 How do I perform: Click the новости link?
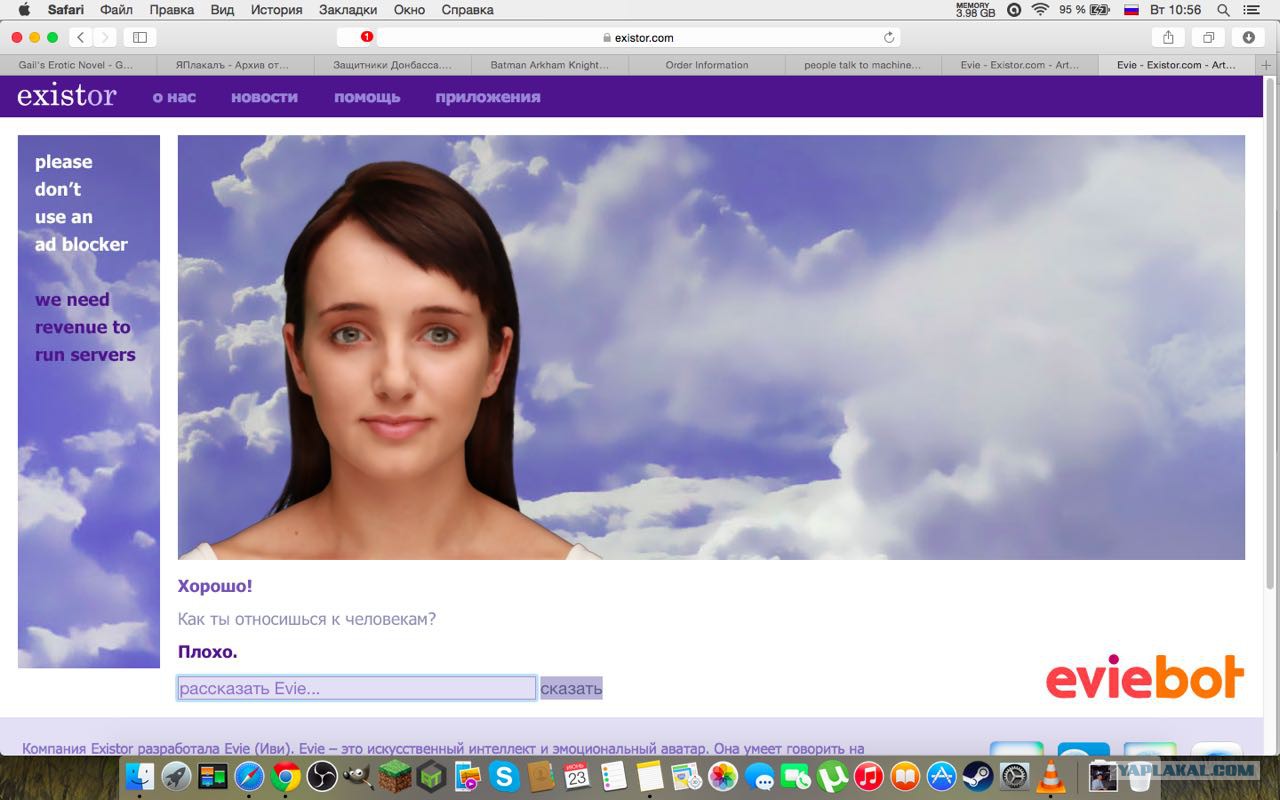click(264, 97)
